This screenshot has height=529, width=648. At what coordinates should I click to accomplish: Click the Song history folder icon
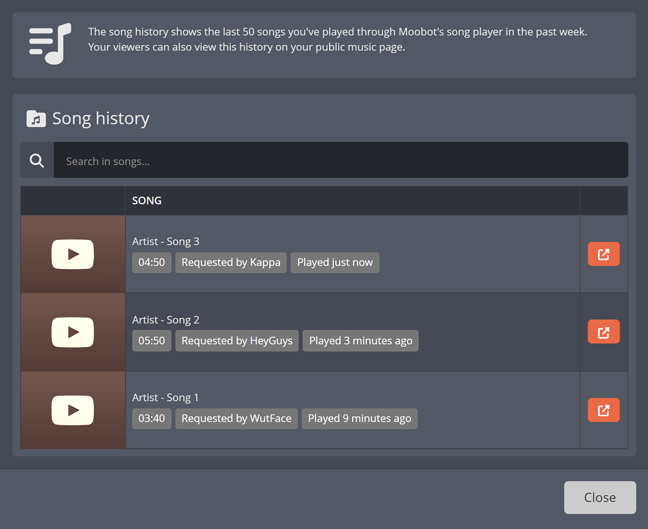36,119
